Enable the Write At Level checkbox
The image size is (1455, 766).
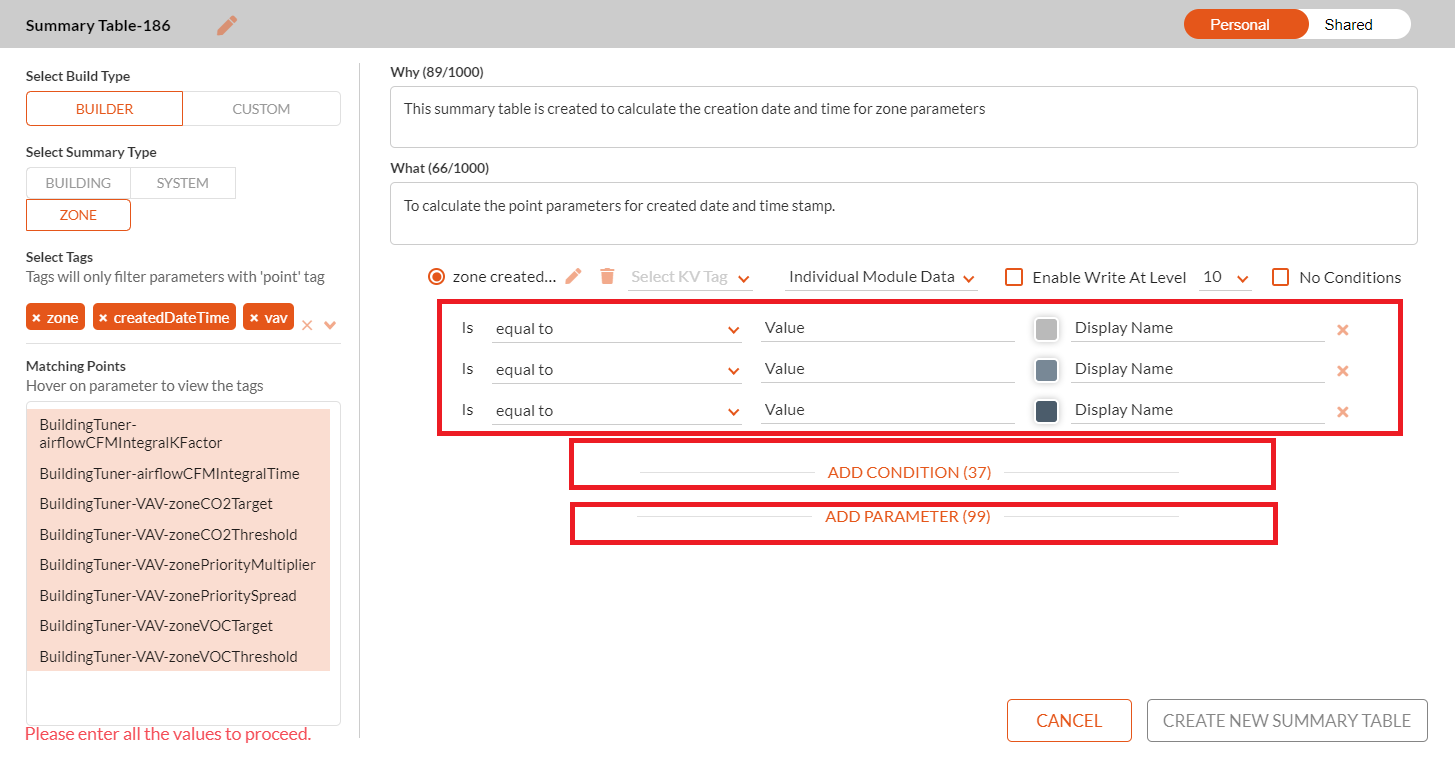[1014, 277]
